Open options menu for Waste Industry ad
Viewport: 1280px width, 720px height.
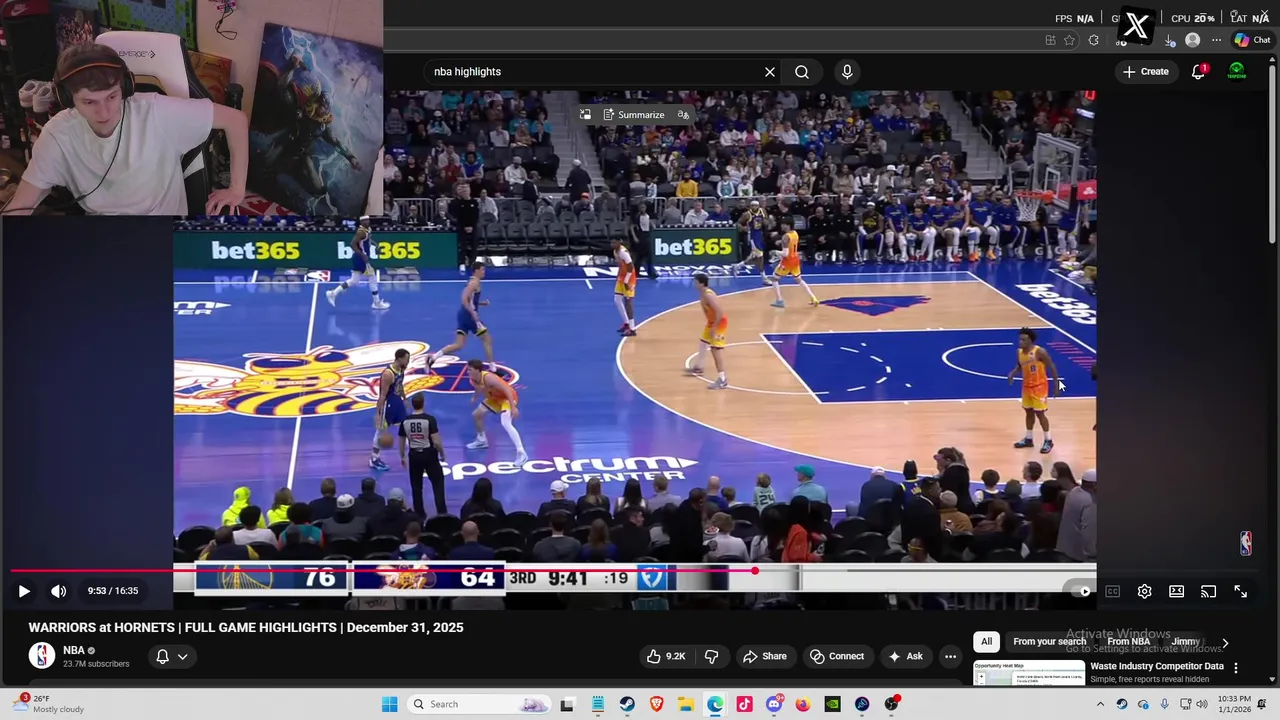tap(1236, 668)
